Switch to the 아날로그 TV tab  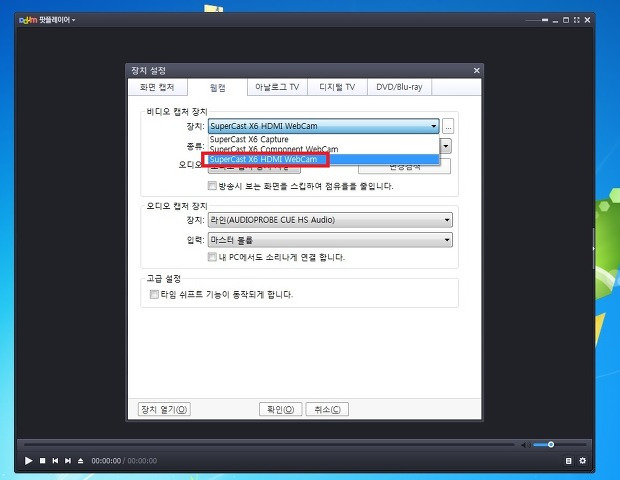[x=277, y=87]
